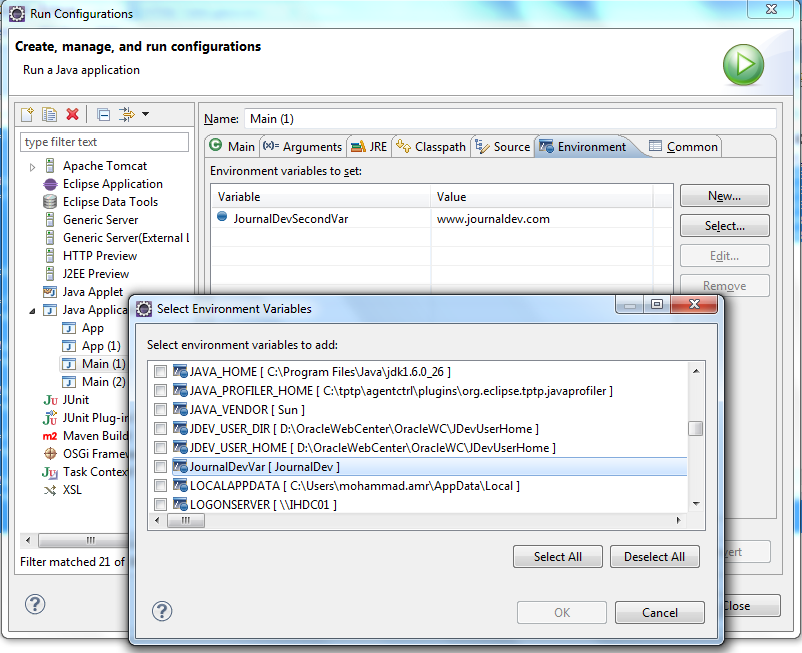Click the Java Applet icon
Image resolution: width=802 pixels, height=653 pixels.
coord(50,292)
